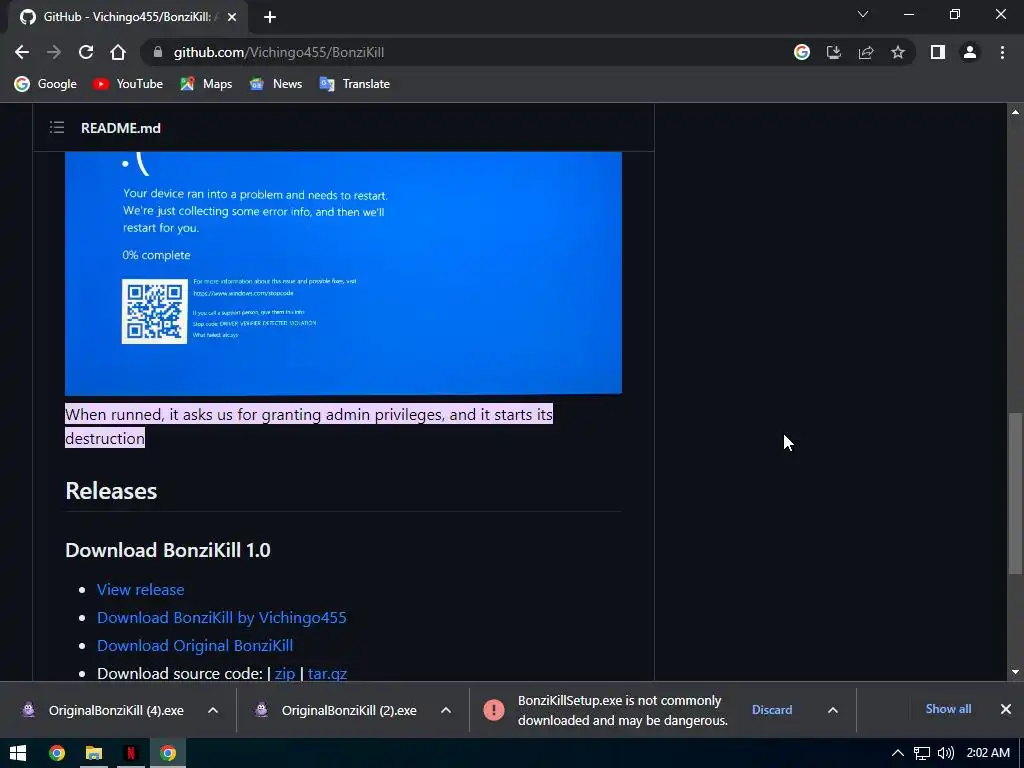The width and height of the screenshot is (1024, 768).
Task: Open the Maps bookmark
Action: pos(206,84)
